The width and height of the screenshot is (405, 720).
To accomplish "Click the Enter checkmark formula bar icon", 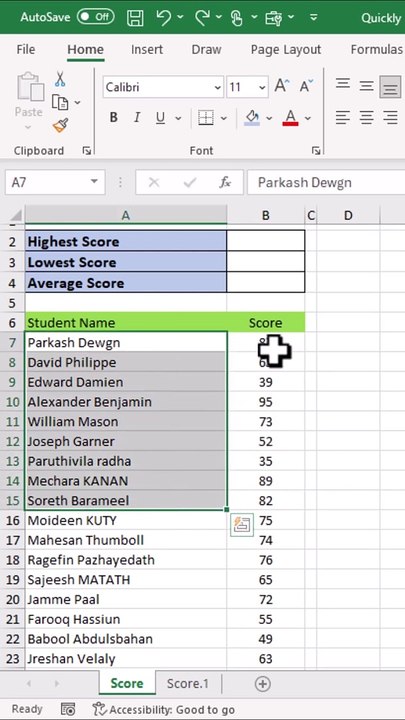I will coord(190,183).
